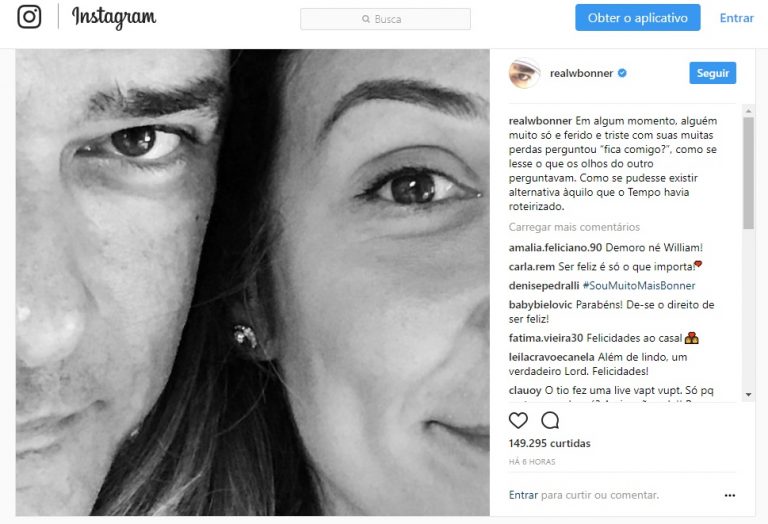Click the search magnifier icon

[x=365, y=19]
